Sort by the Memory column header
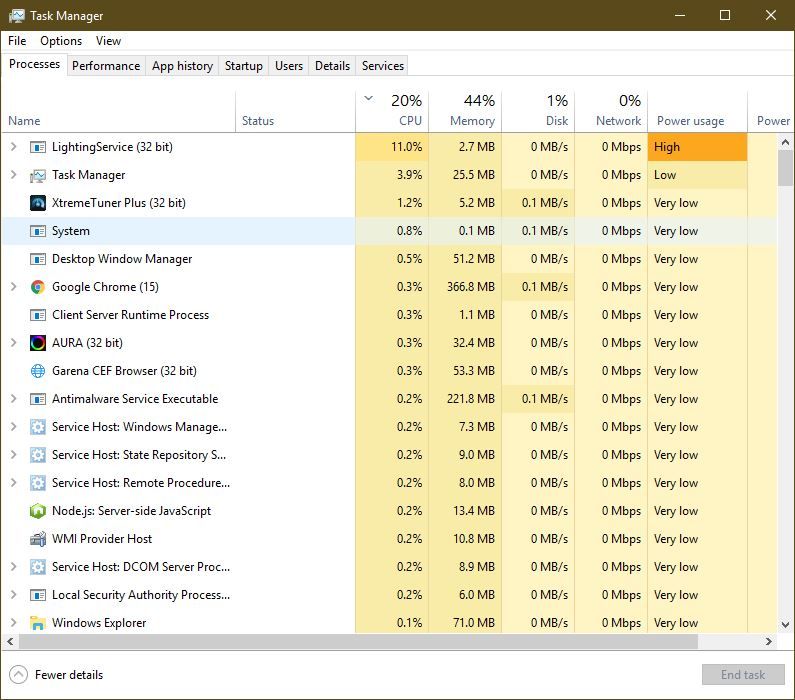The image size is (795, 700). tap(465, 112)
